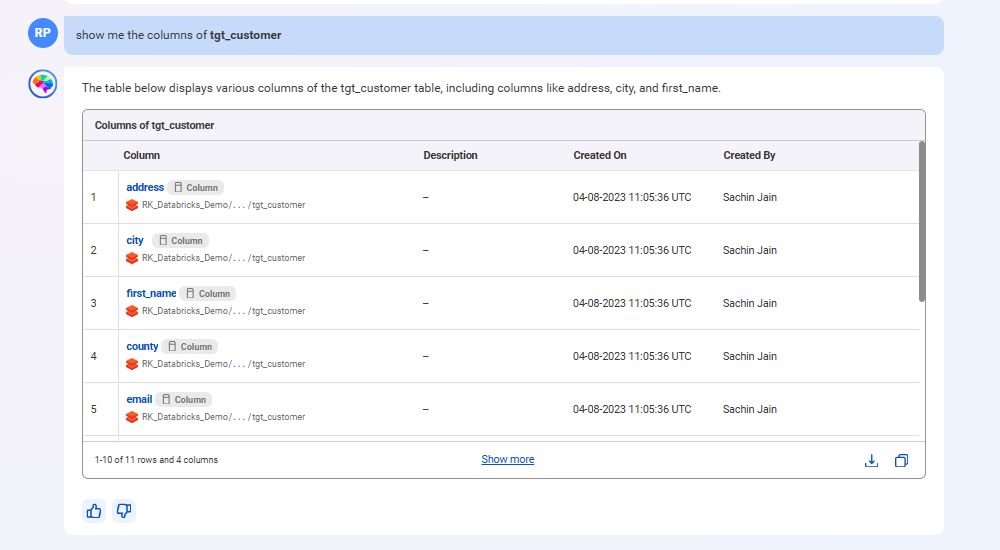Click the Column badge beside email
This screenshot has width=1000, height=550.
click(184, 399)
